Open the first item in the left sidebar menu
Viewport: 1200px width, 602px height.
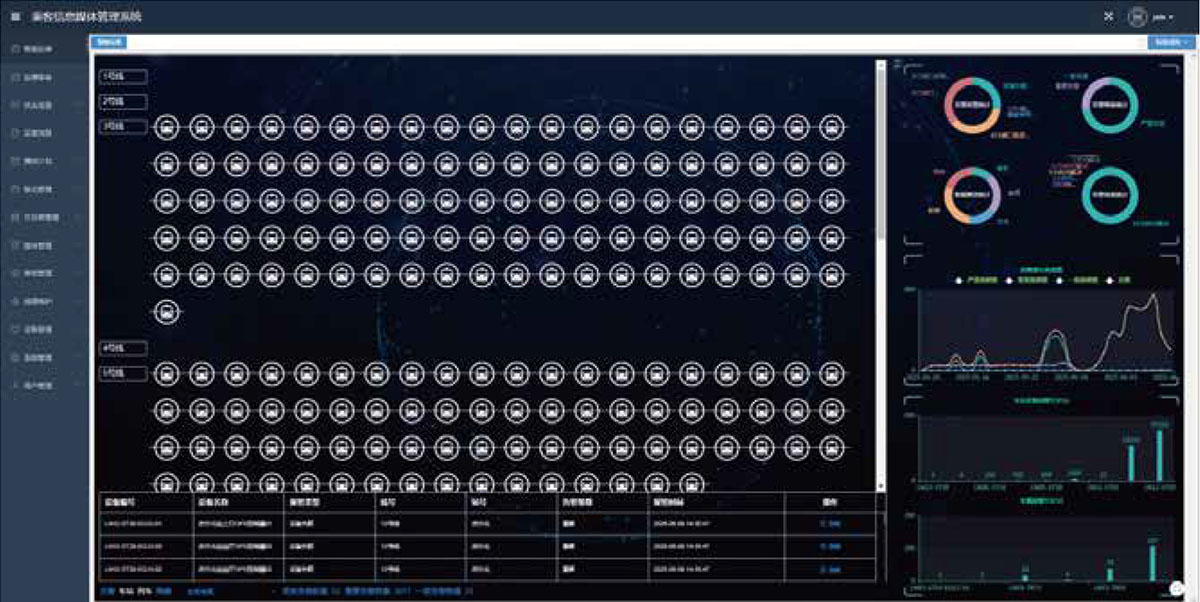pos(36,48)
